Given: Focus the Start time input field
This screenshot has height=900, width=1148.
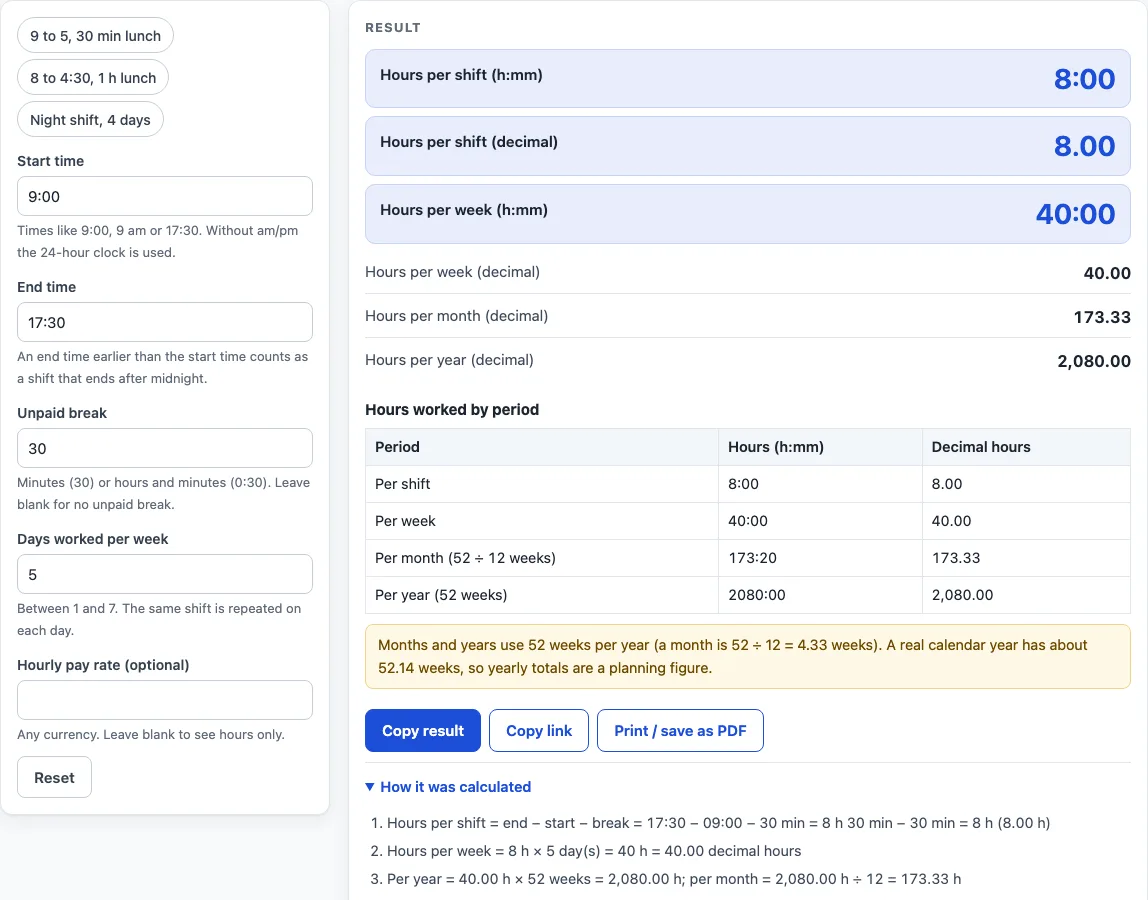Looking at the screenshot, I should (165, 196).
